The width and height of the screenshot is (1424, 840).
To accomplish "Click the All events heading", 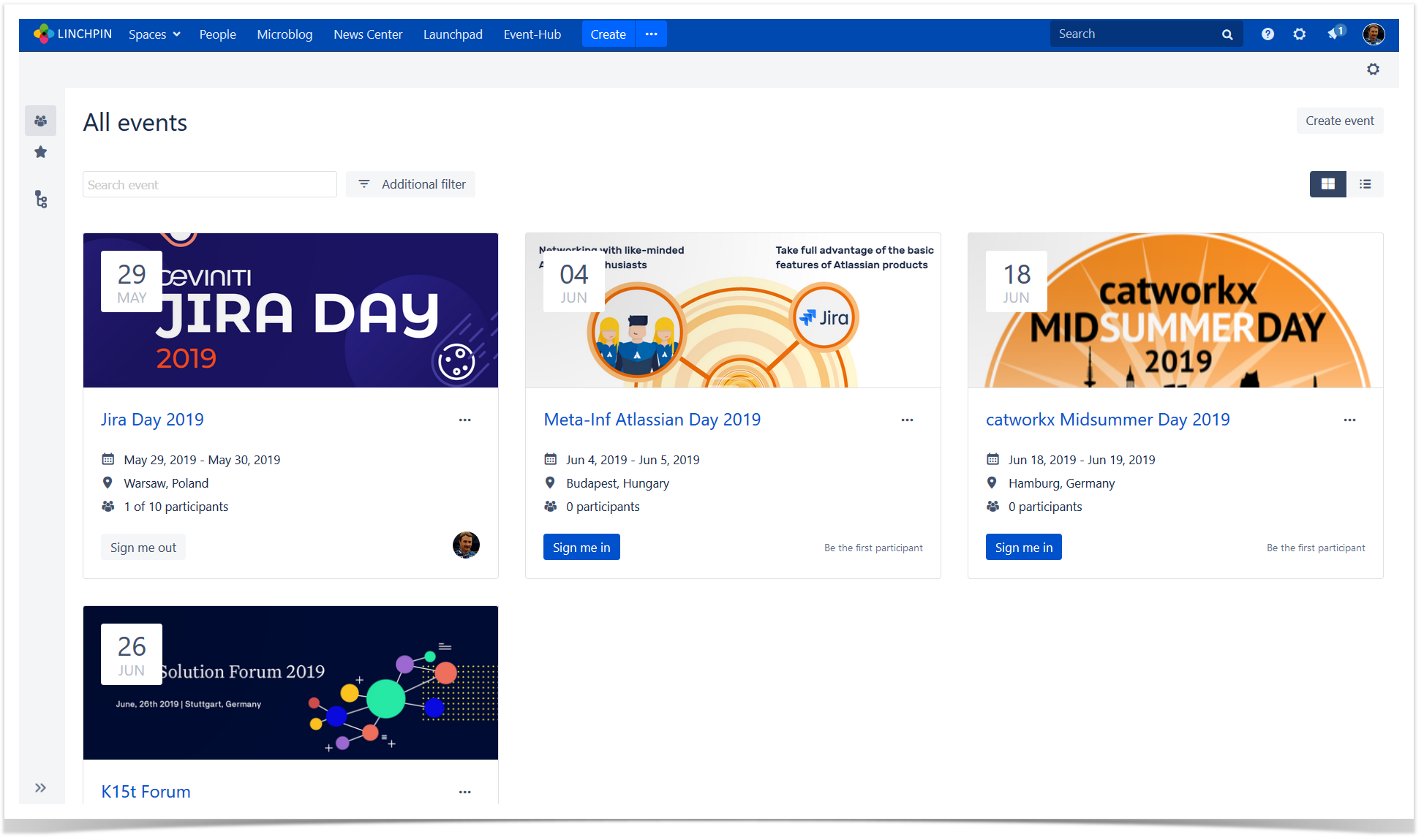I will tap(135, 122).
